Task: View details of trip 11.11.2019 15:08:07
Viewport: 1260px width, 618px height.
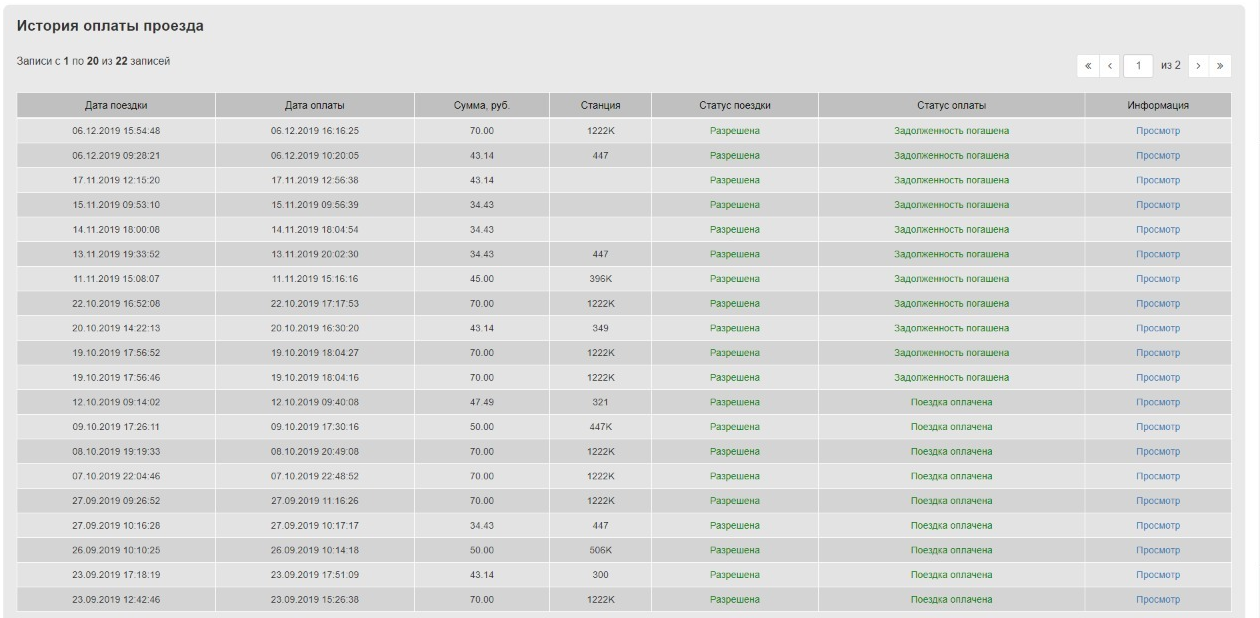Action: coord(1158,279)
